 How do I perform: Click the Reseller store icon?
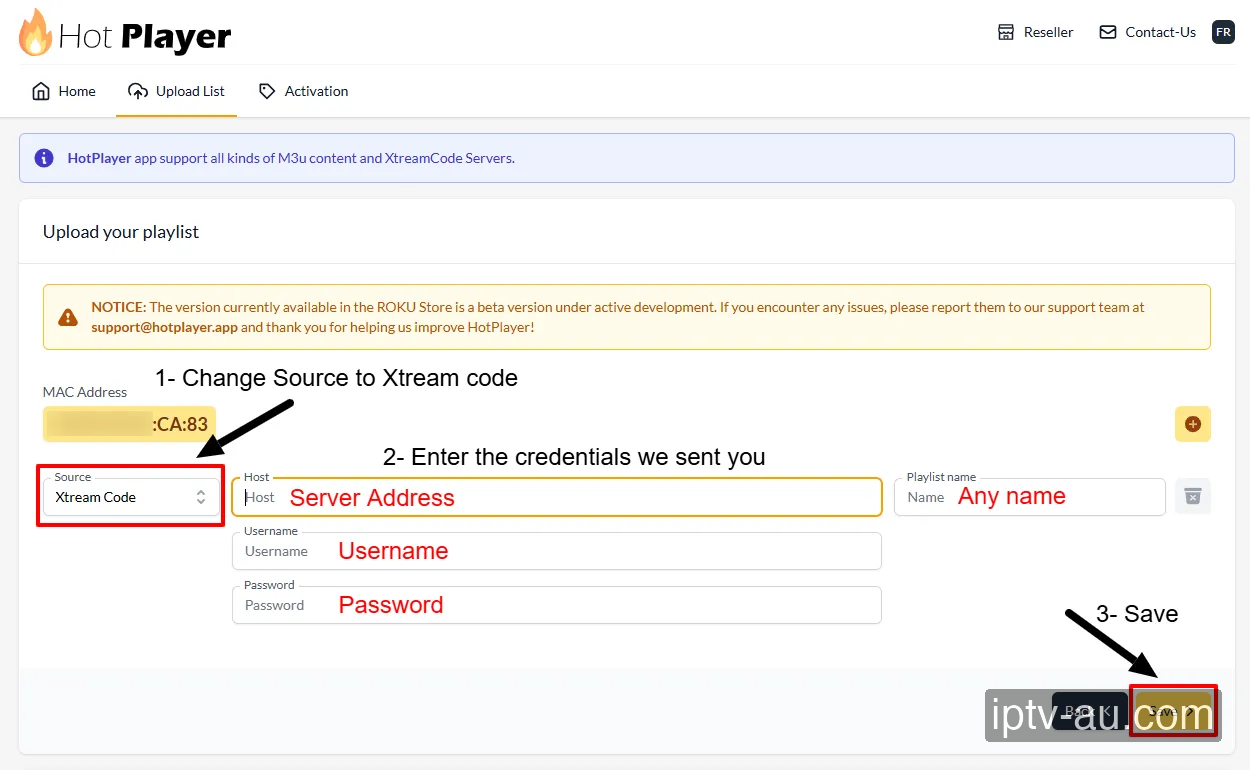pos(1006,32)
